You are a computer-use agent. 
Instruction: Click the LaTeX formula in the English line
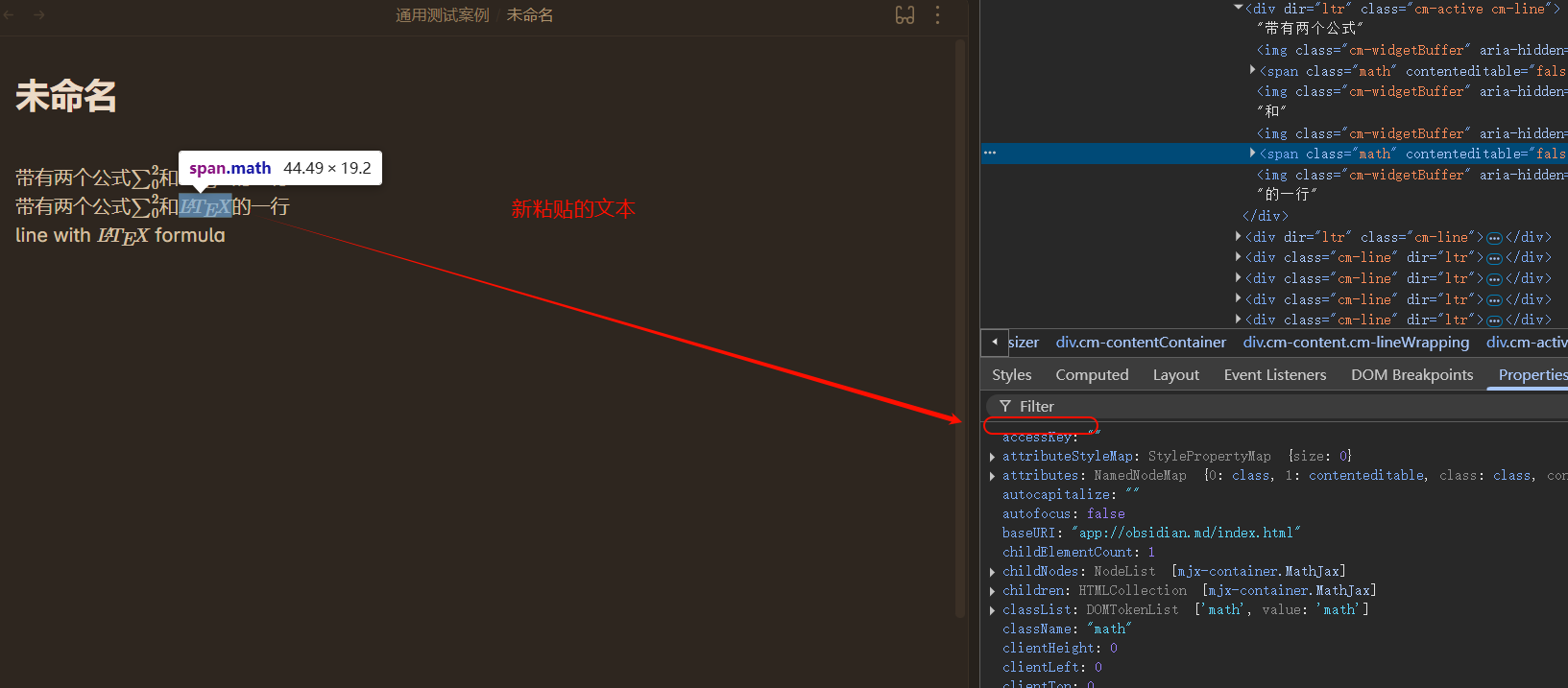coord(123,236)
